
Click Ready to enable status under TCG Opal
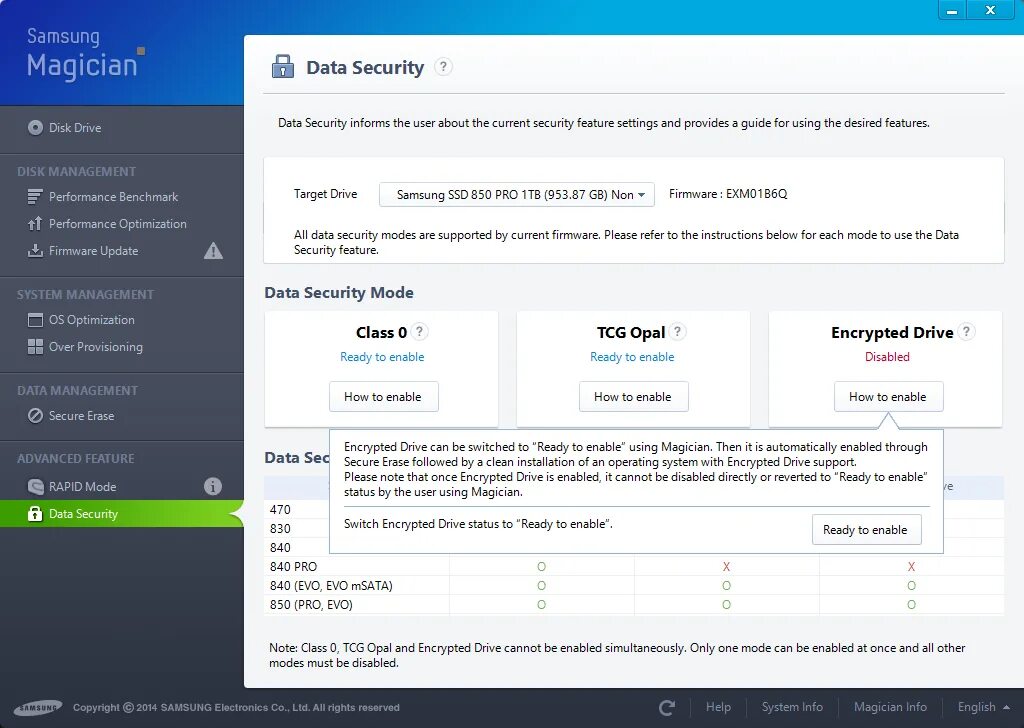tap(632, 357)
